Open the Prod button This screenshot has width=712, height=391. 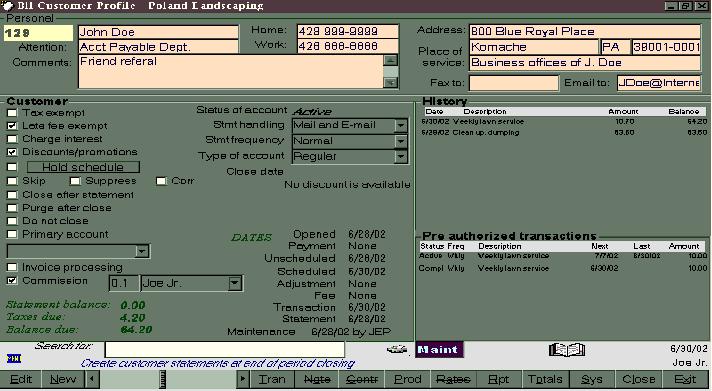(407, 379)
